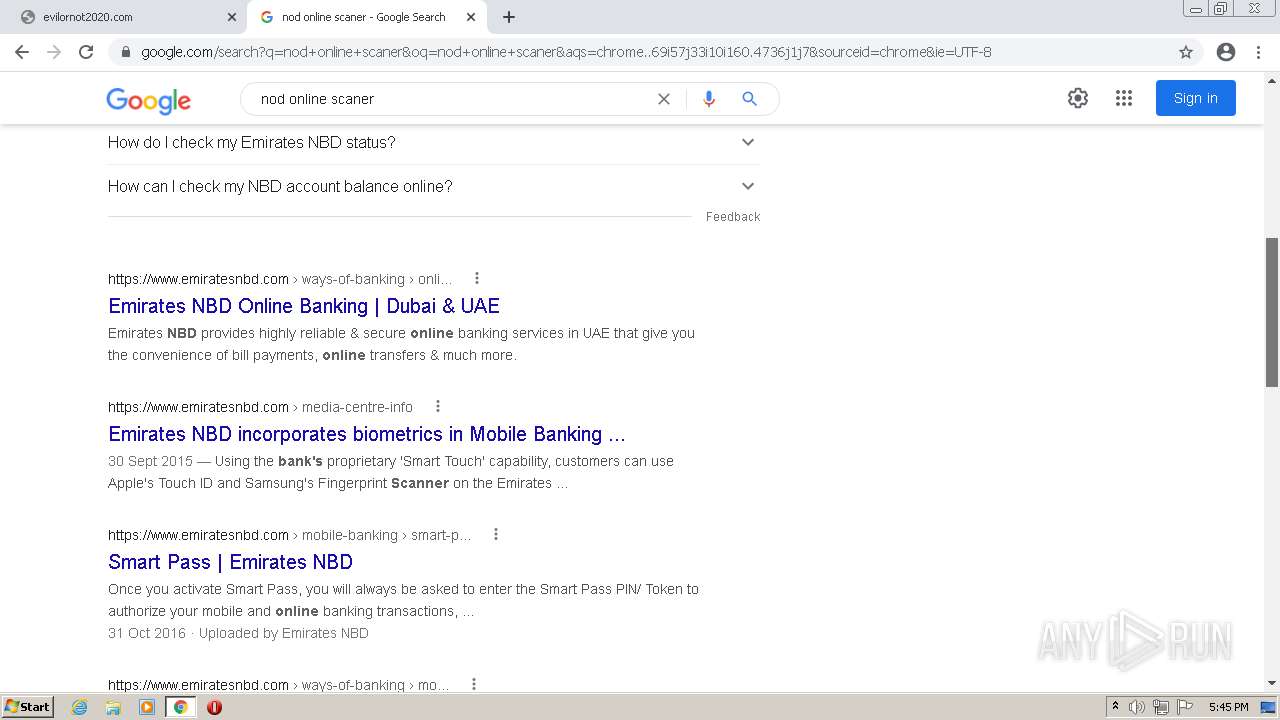Click the 5:45 PM clock
The width and height of the screenshot is (1280, 720).
(x=1228, y=707)
